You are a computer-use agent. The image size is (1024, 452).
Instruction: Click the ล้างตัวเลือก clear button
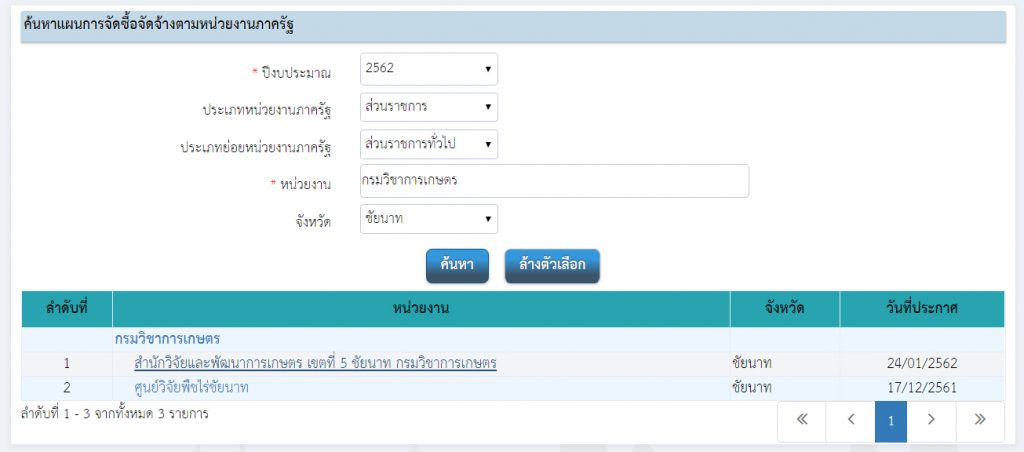point(552,266)
